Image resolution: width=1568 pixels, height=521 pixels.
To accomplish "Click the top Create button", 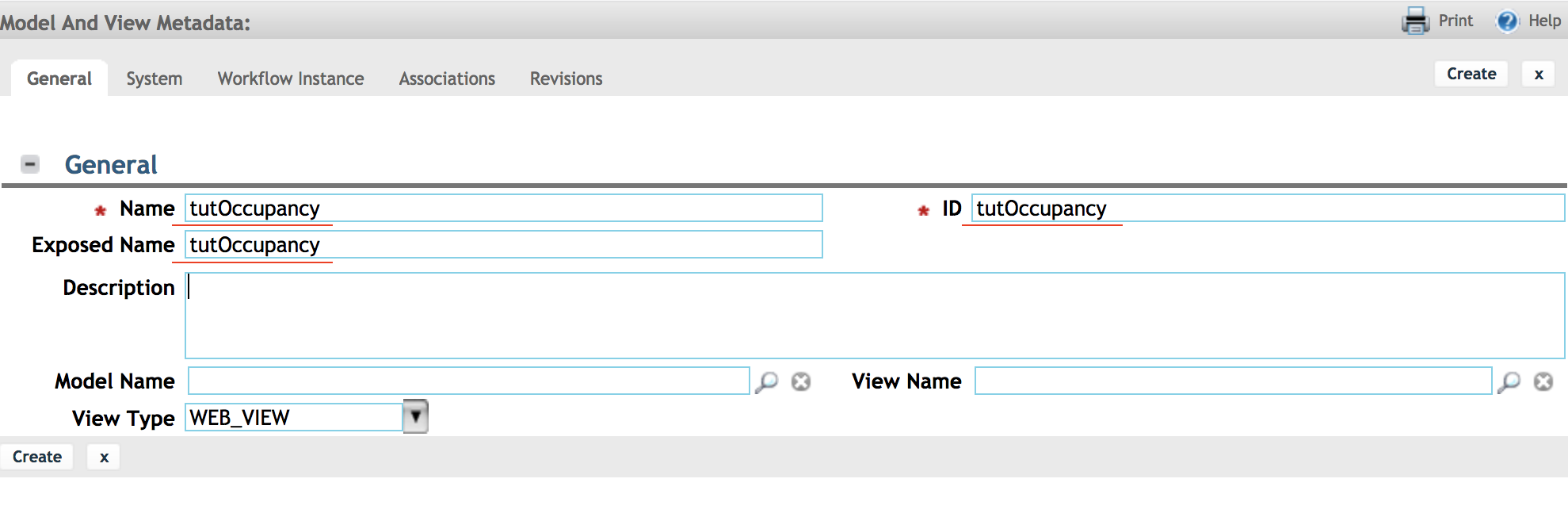I will 1471,74.
